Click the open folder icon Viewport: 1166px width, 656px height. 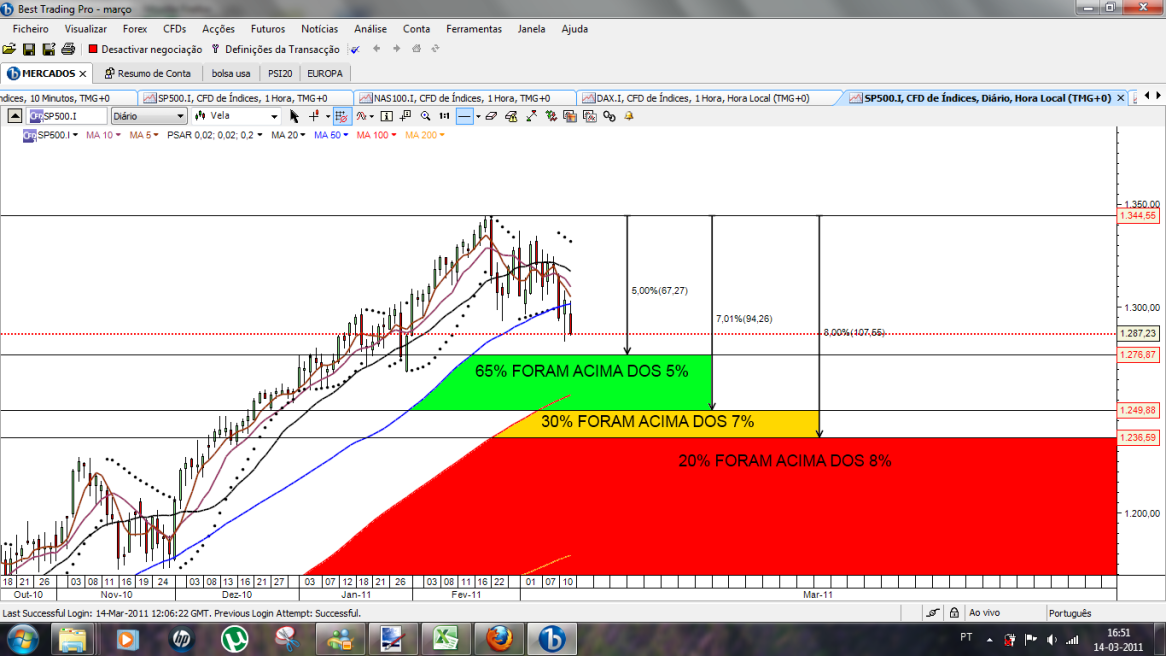tap(9, 49)
